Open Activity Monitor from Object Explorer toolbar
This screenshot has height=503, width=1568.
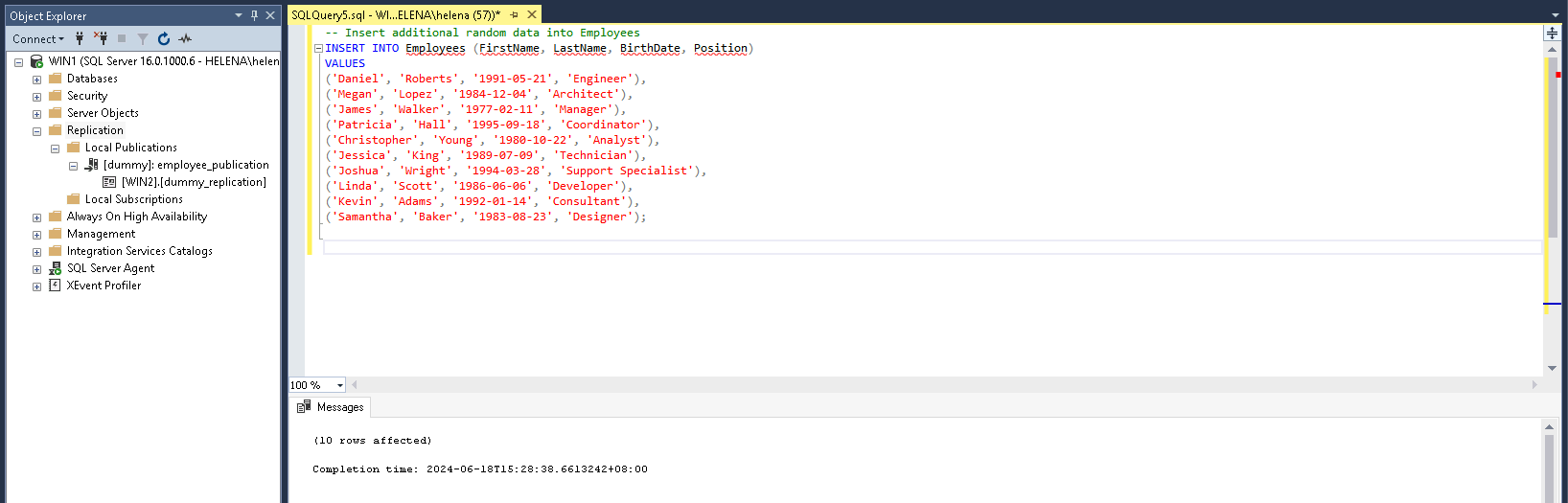coord(185,38)
